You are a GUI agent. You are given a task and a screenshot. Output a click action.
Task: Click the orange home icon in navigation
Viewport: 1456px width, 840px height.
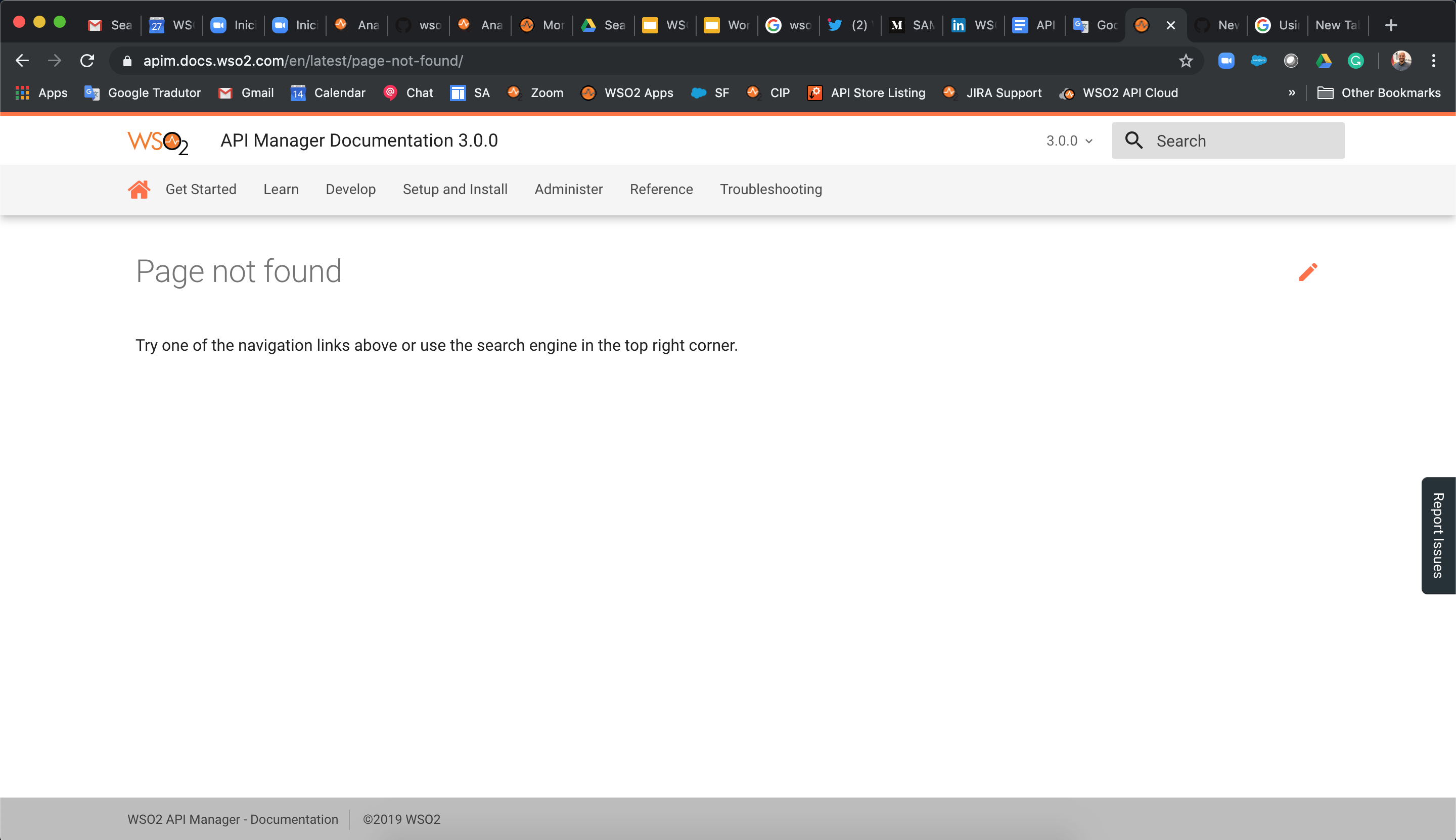[139, 189]
